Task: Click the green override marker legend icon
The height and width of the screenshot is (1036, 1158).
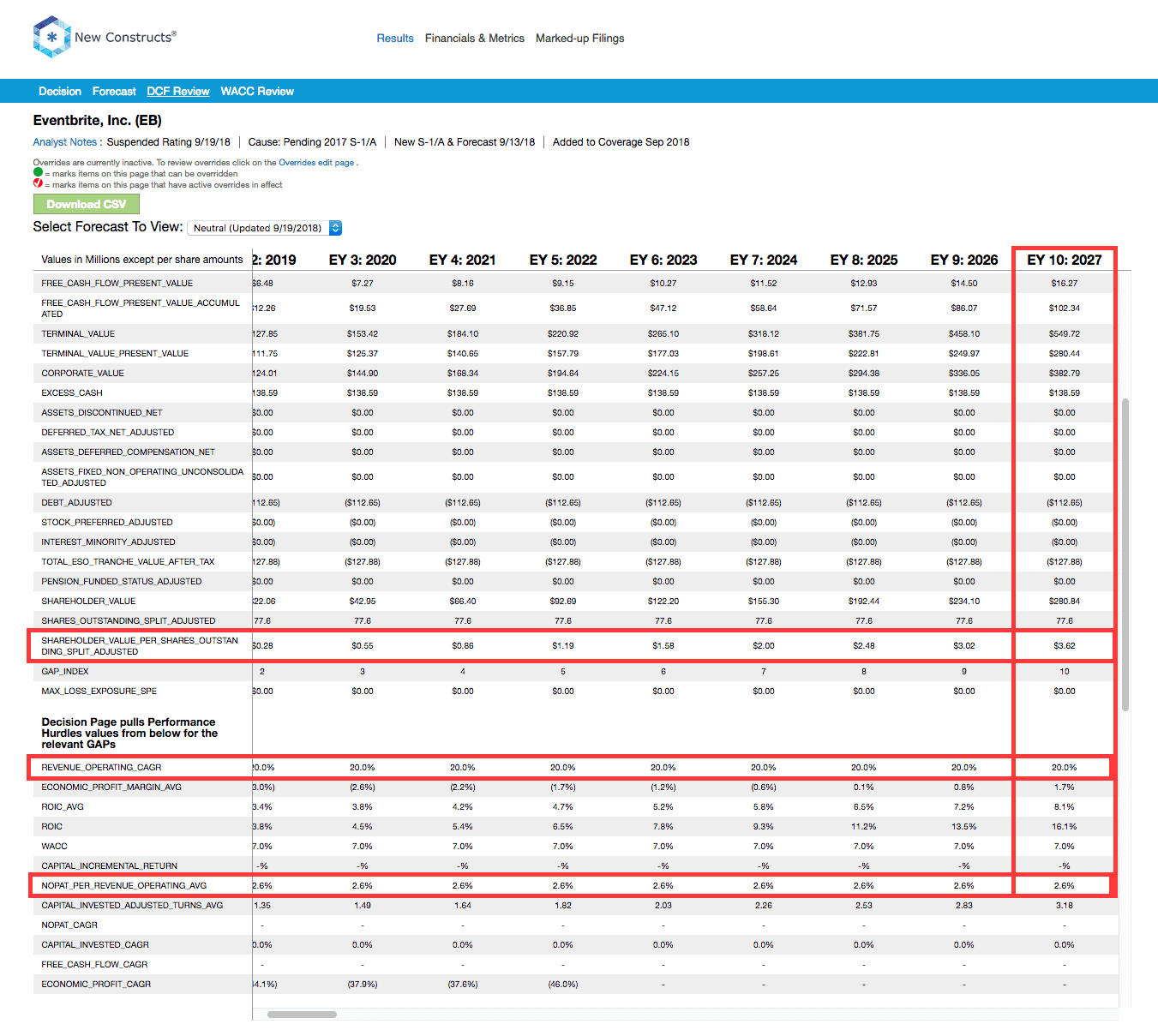Action: point(38,172)
